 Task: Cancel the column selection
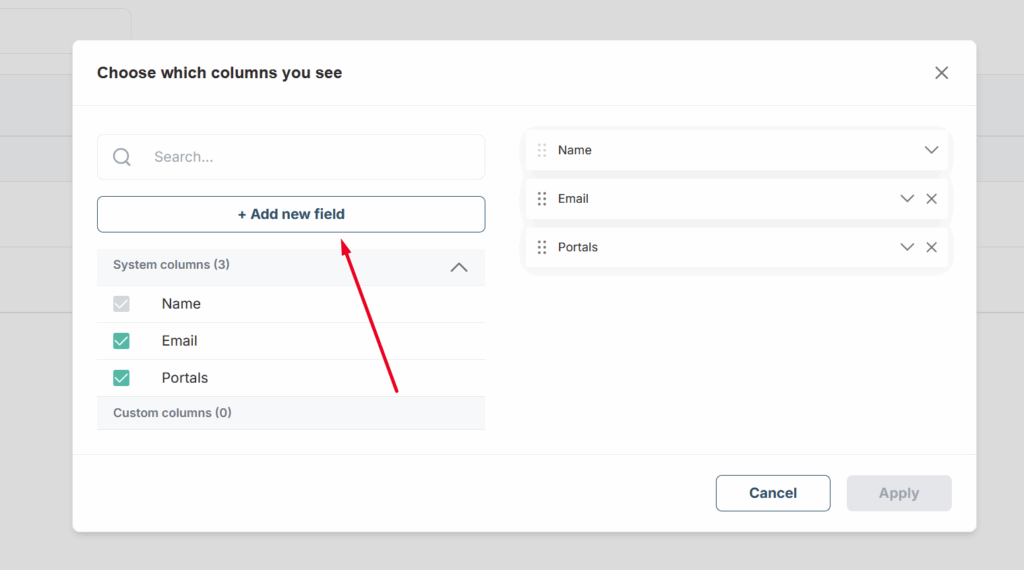point(773,493)
